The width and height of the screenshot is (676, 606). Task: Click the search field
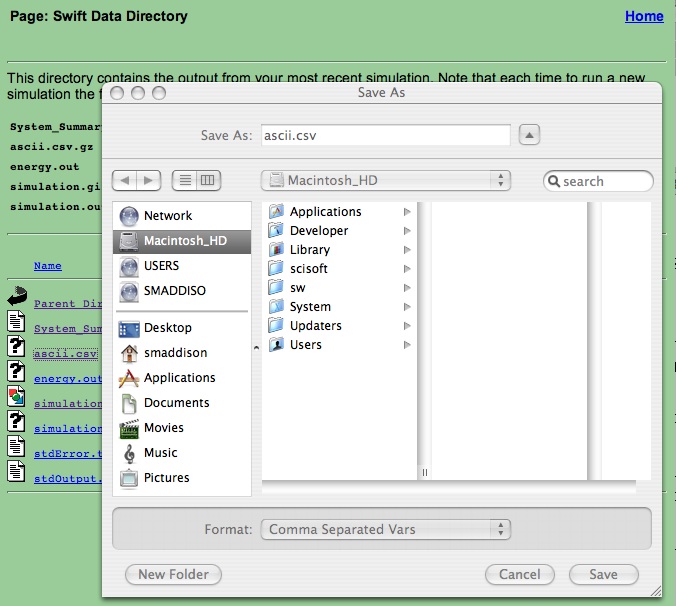click(x=598, y=181)
